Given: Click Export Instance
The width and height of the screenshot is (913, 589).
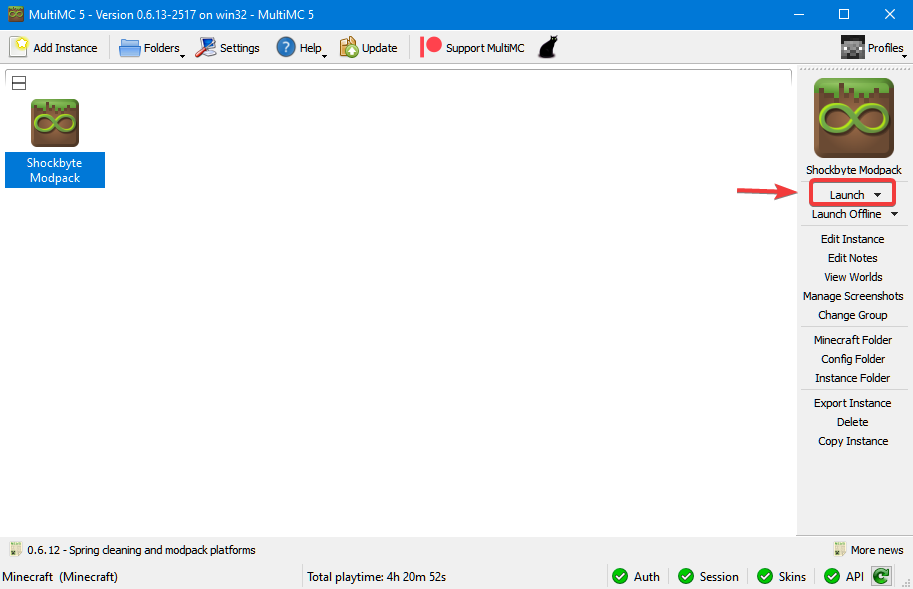Looking at the screenshot, I should (852, 403).
